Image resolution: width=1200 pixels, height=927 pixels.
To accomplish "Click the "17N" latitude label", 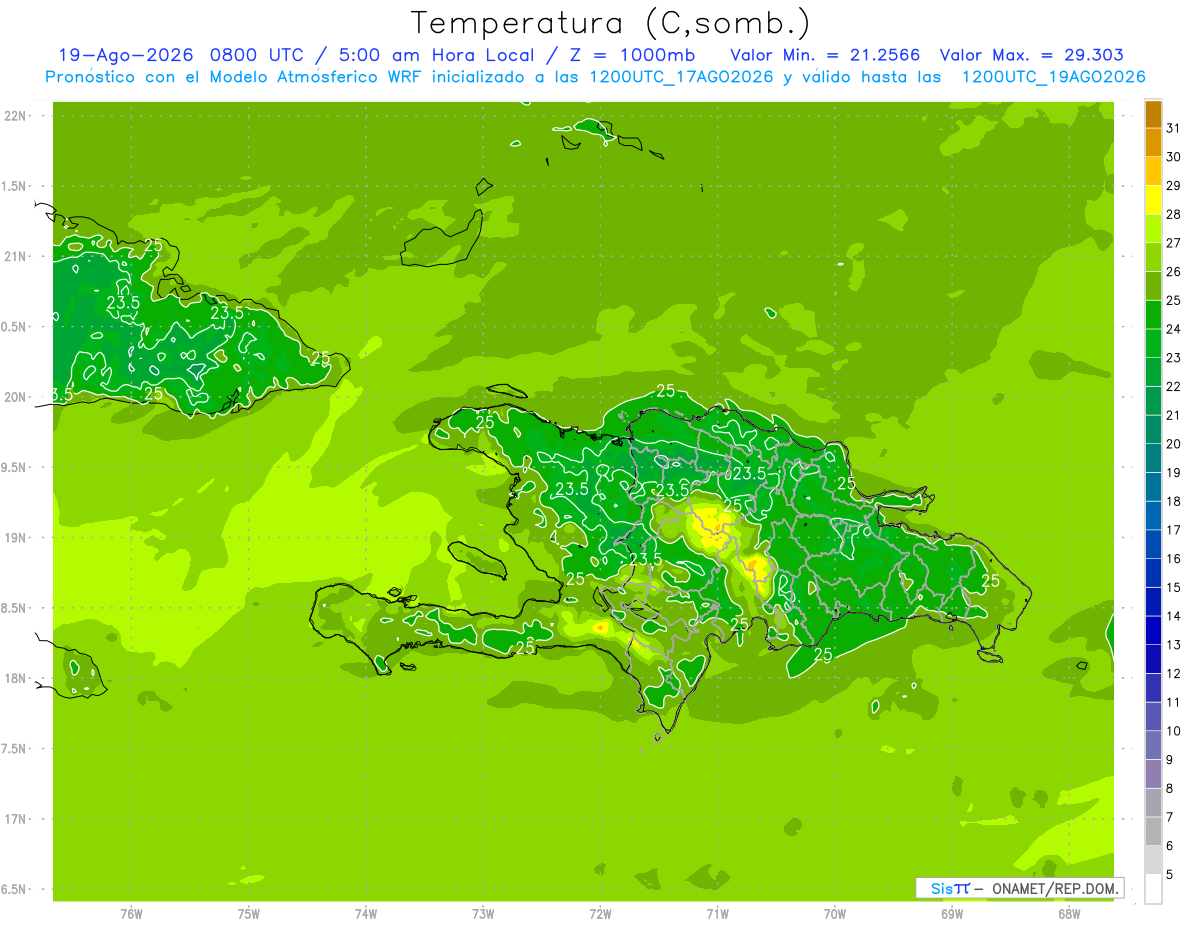I will click(x=17, y=819).
